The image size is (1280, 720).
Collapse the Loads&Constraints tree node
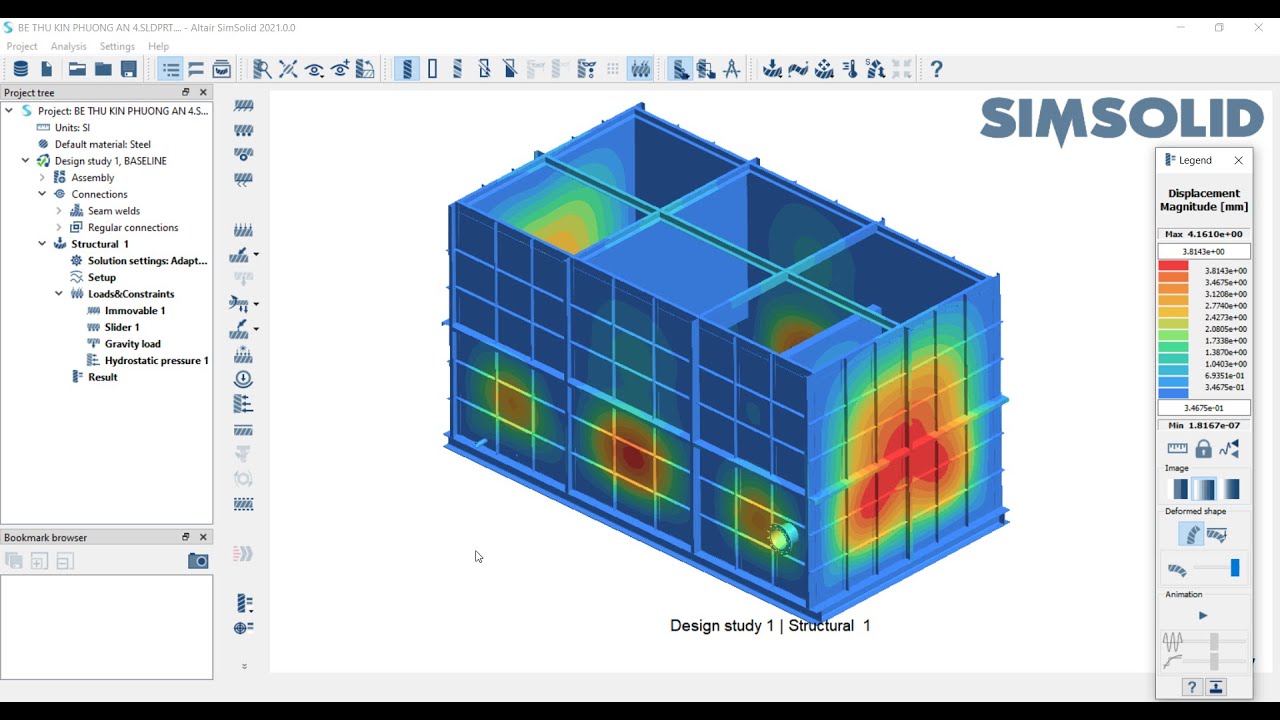tap(59, 294)
